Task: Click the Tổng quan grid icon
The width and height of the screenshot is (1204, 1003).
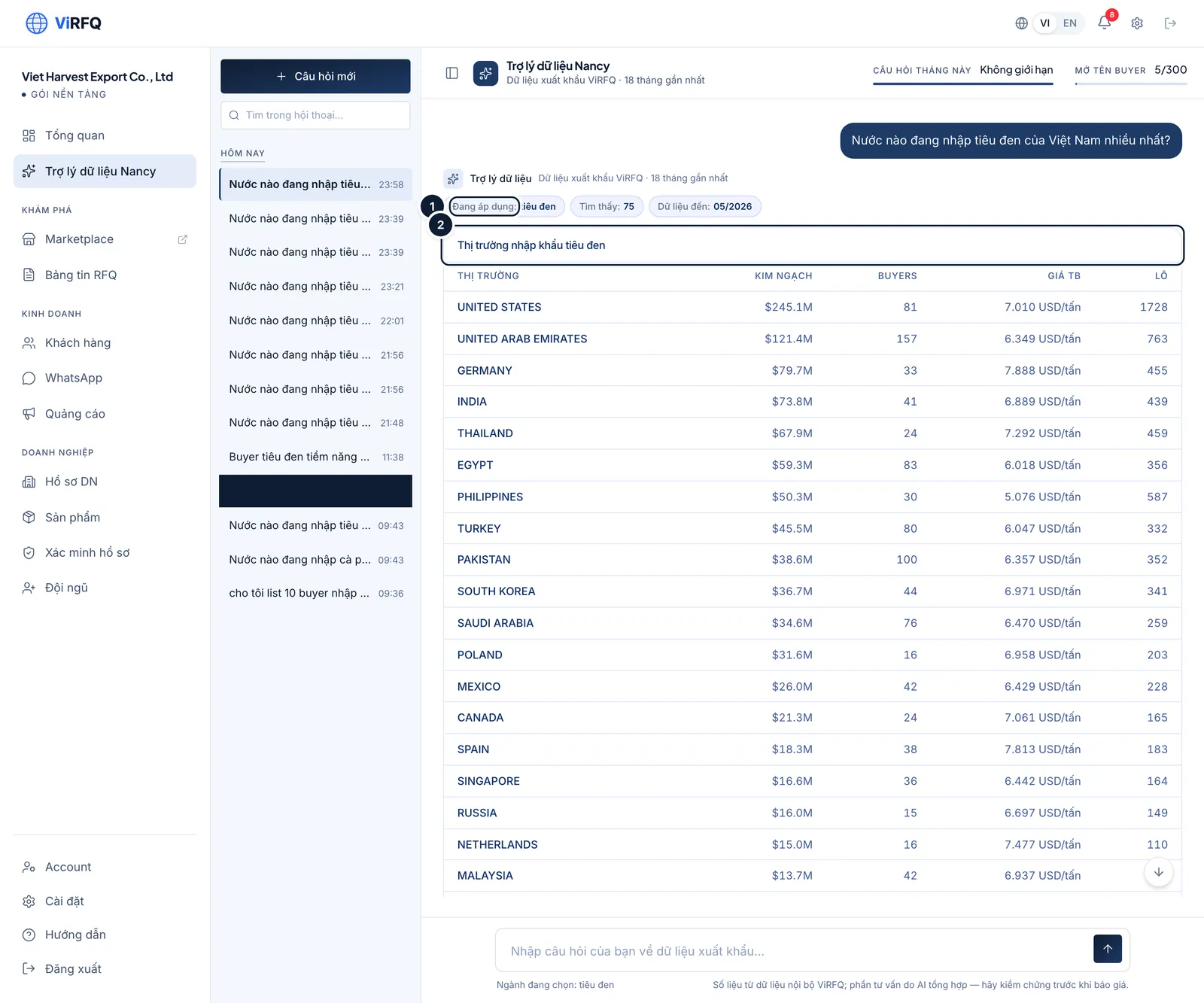Action: 29,135
